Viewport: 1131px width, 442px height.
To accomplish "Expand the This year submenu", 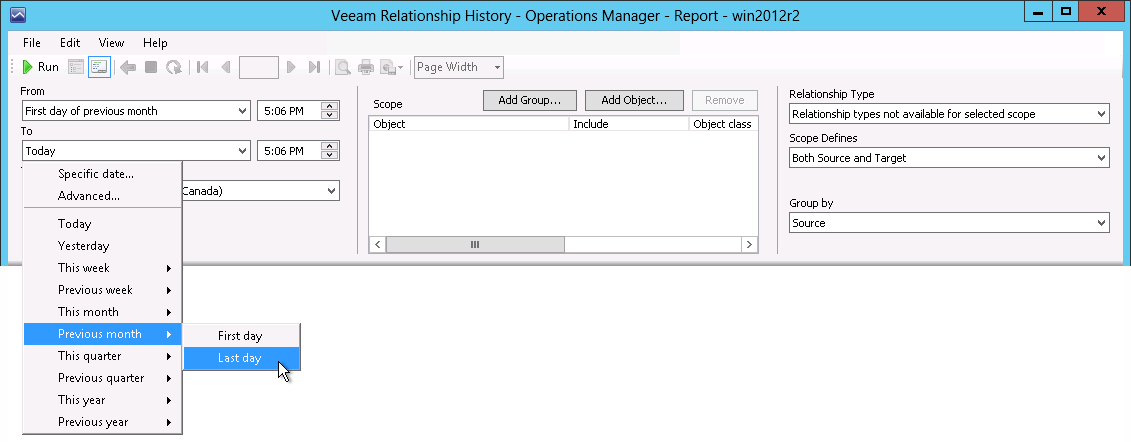I will [102, 399].
